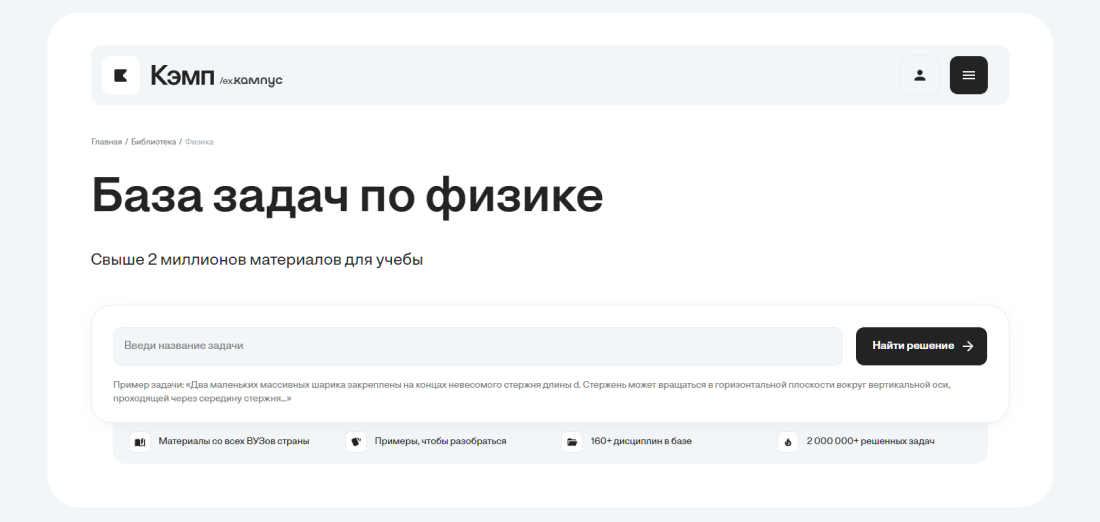Click the /ex.кампус text near logo

pos(251,79)
